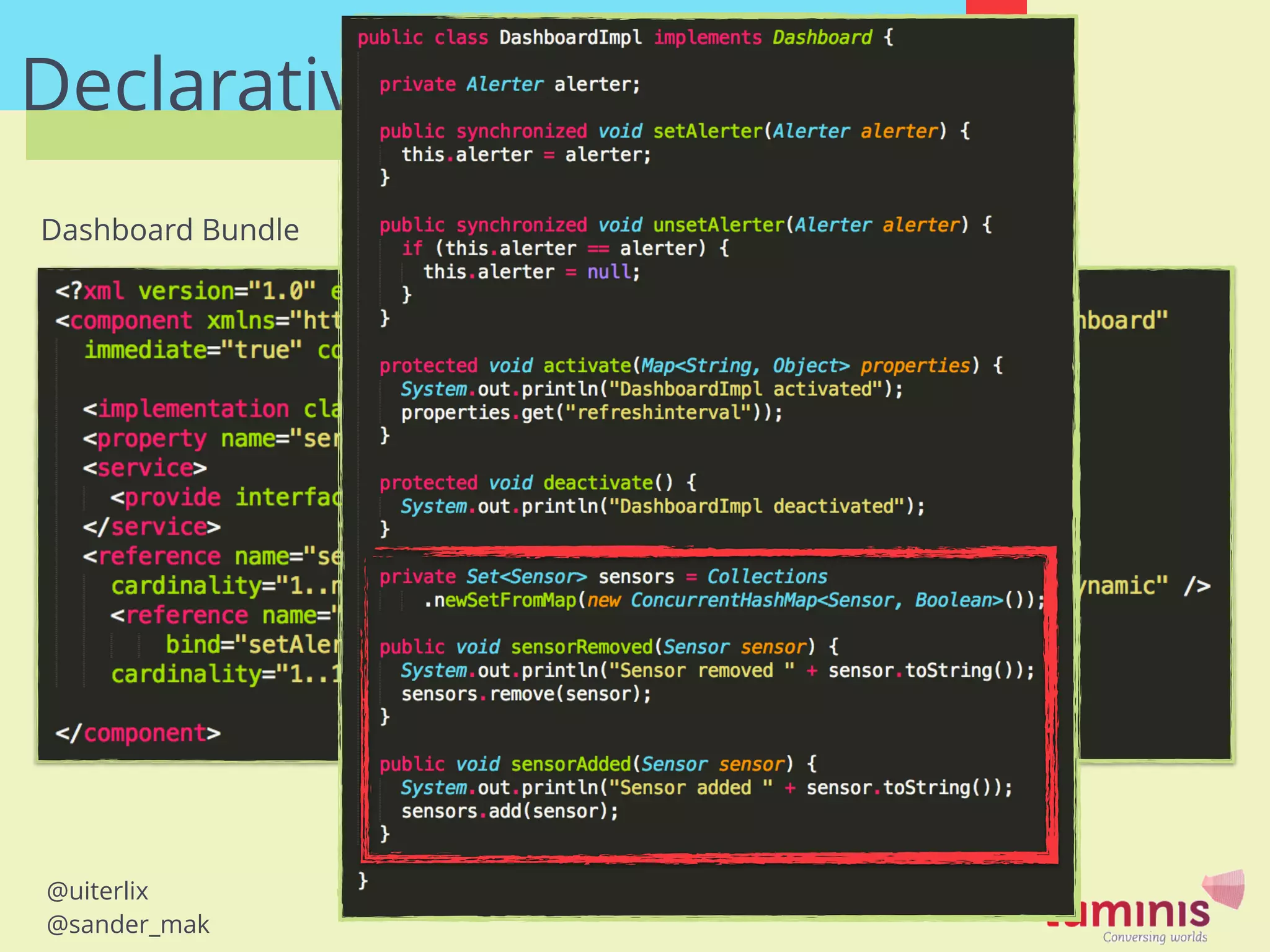Image resolution: width=1270 pixels, height=952 pixels.
Task: Select the @uiterlix Twitter handle
Action: pyautogui.click(x=97, y=891)
